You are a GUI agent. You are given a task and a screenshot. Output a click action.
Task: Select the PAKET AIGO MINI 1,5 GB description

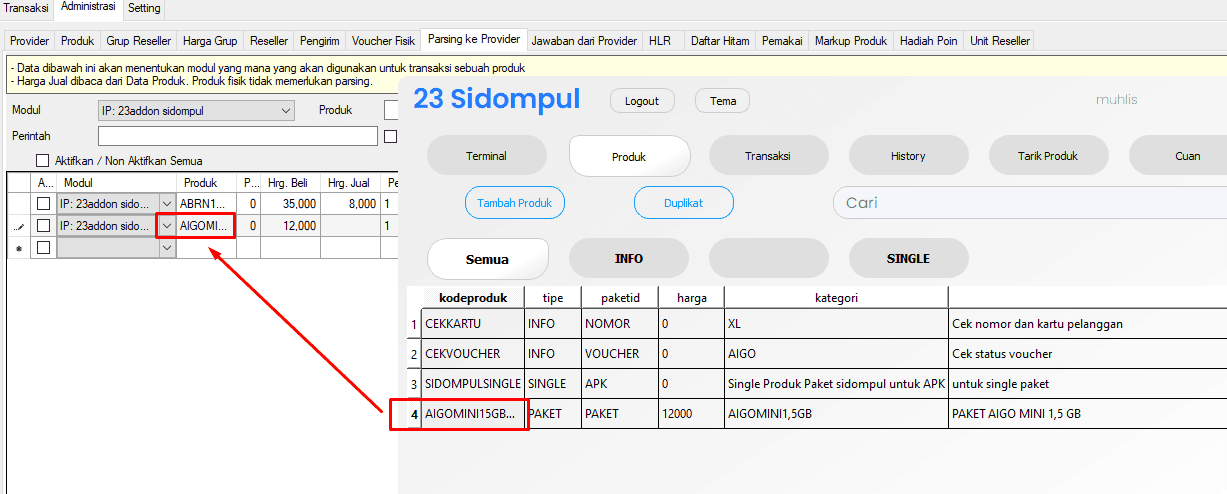[x=1087, y=414]
